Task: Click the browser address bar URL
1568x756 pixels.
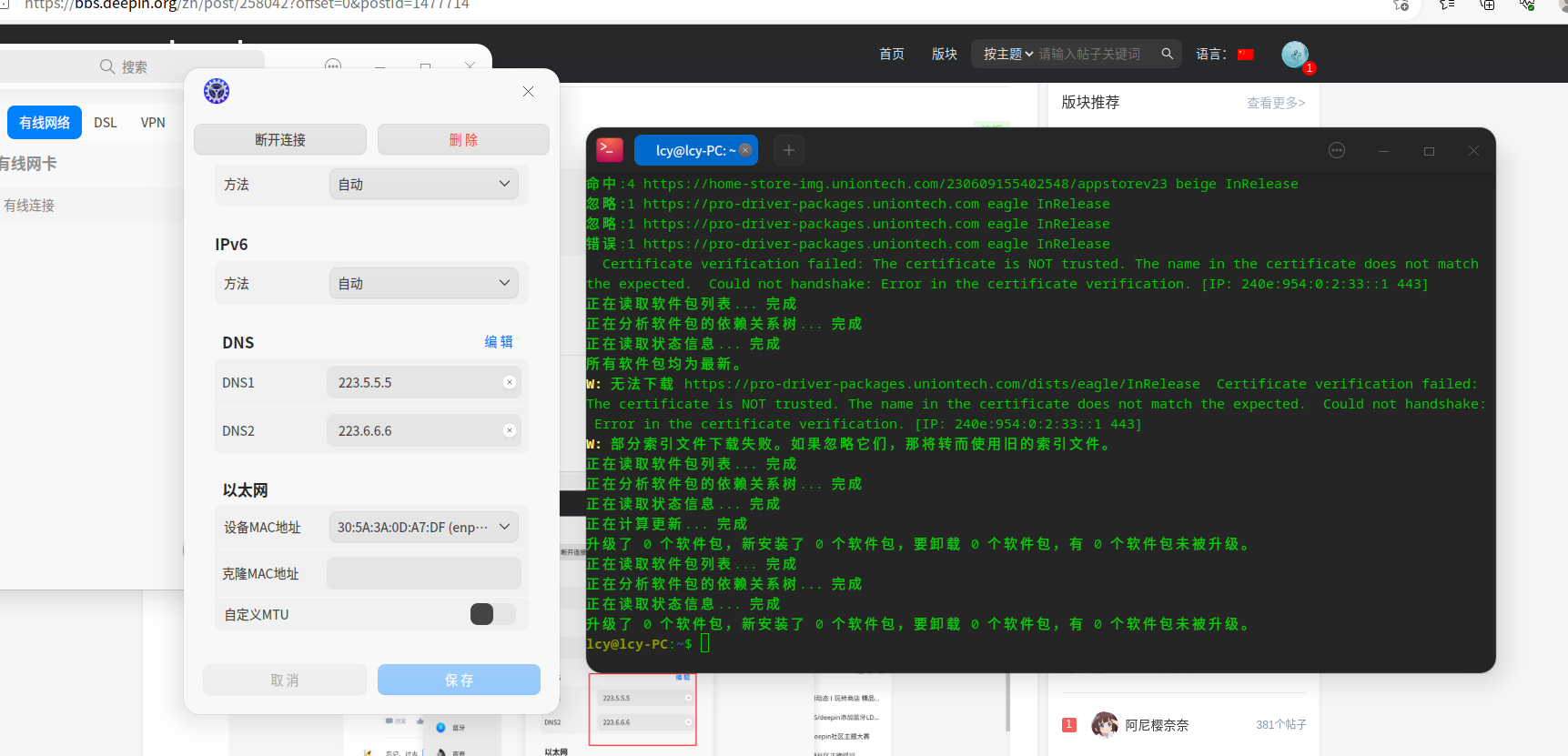Action: point(248,5)
